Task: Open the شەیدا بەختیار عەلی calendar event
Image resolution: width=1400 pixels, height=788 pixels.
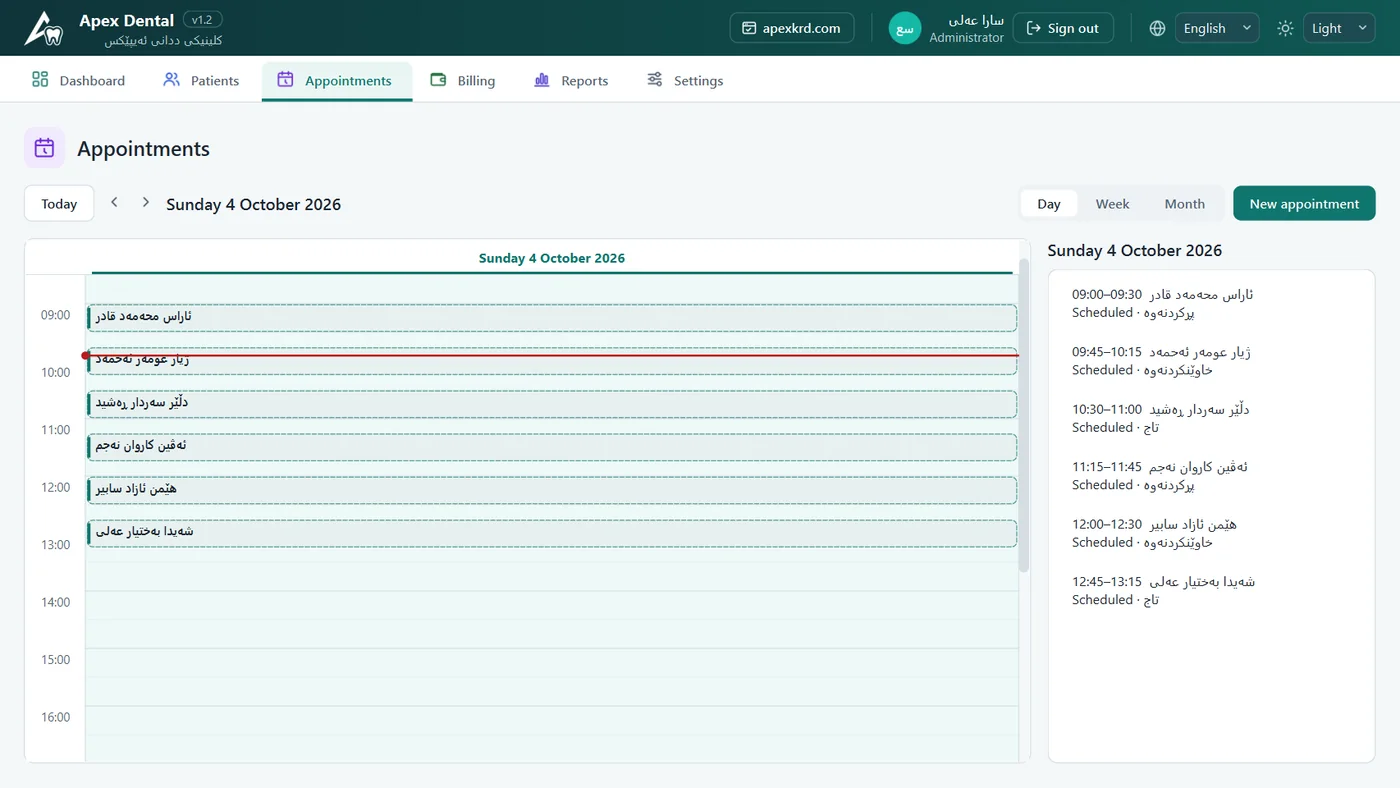Action: pyautogui.click(x=552, y=533)
